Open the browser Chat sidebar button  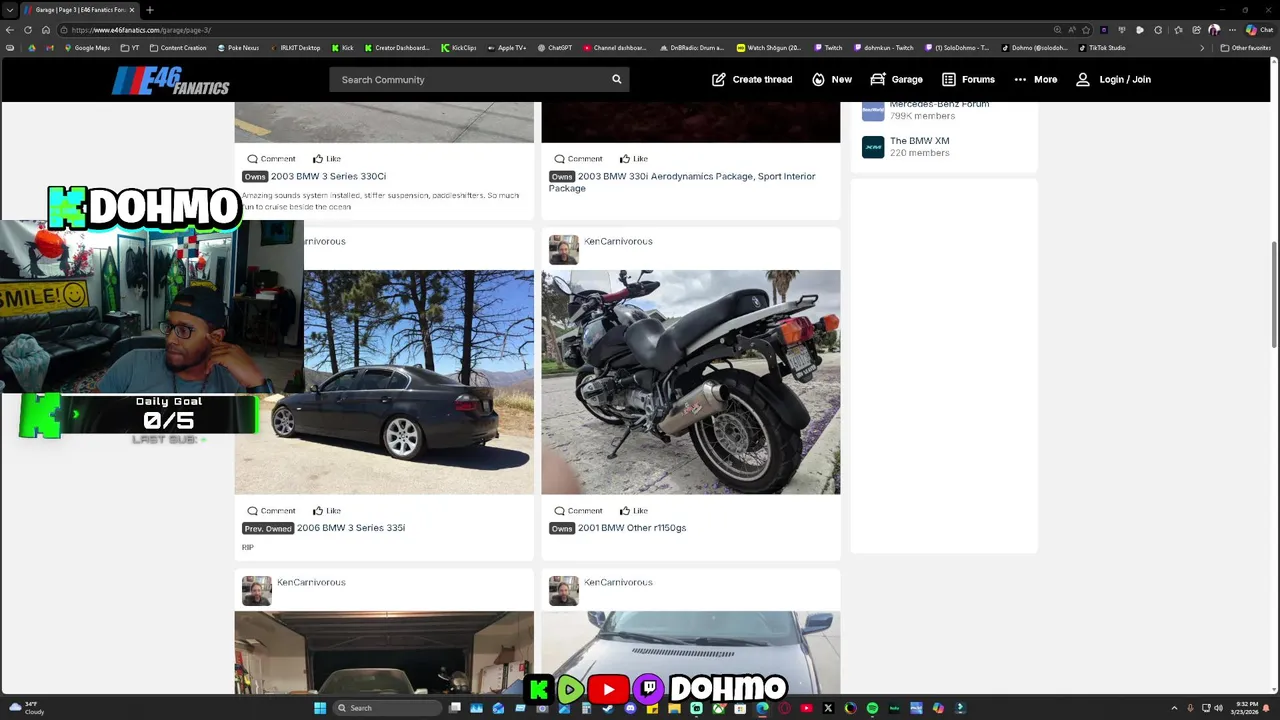[x=1259, y=30]
